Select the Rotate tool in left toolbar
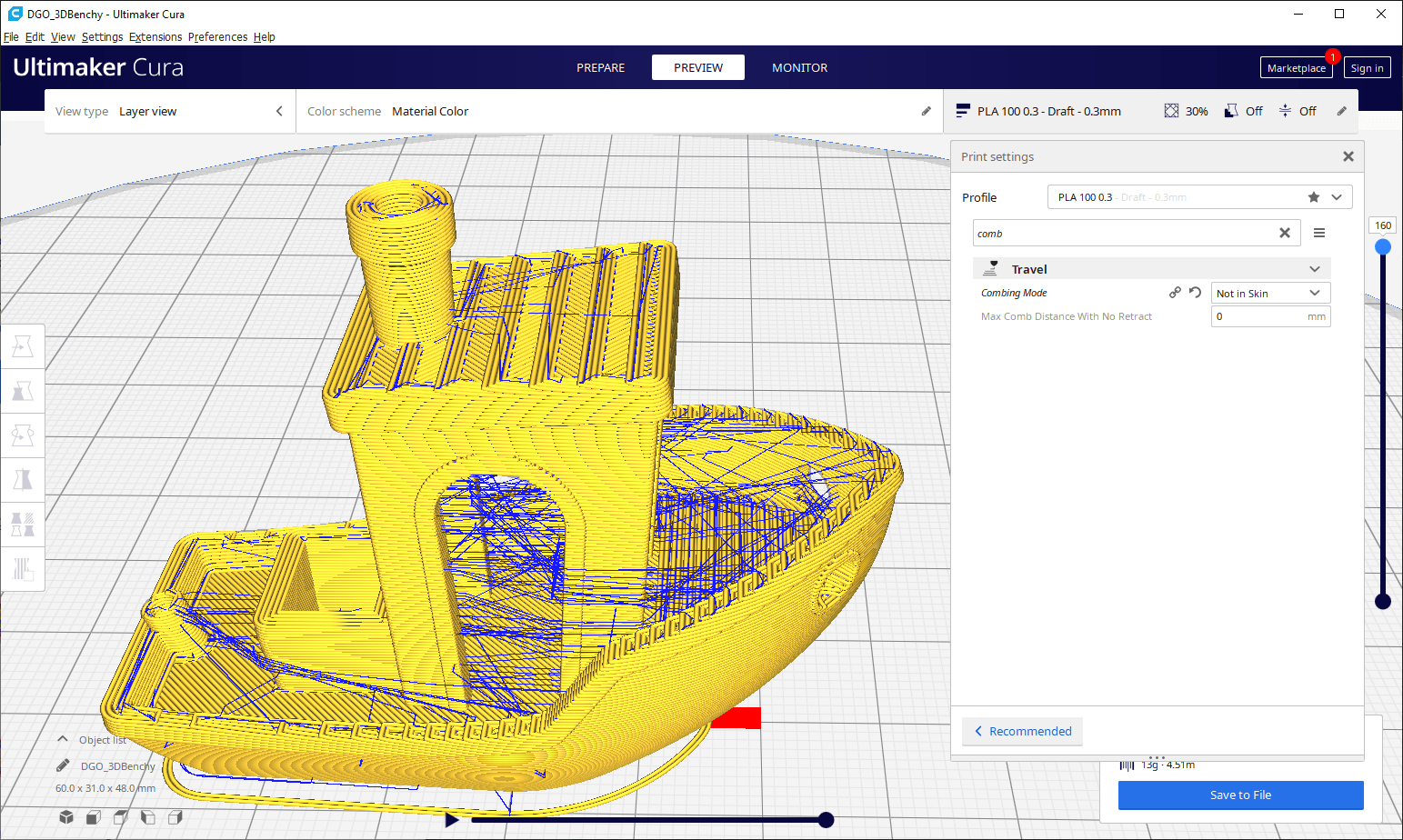 (x=23, y=435)
